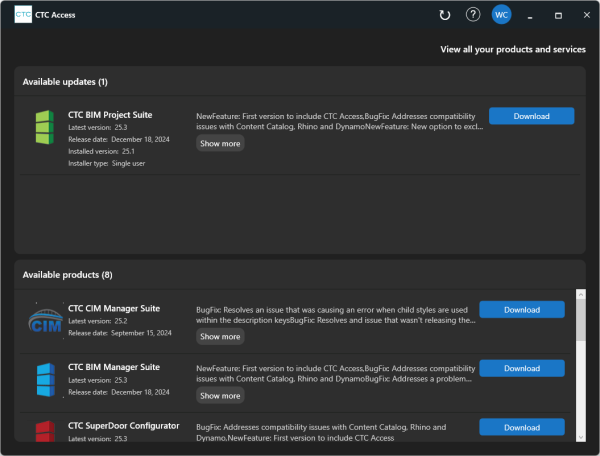Open View all your products and services

click(x=513, y=49)
